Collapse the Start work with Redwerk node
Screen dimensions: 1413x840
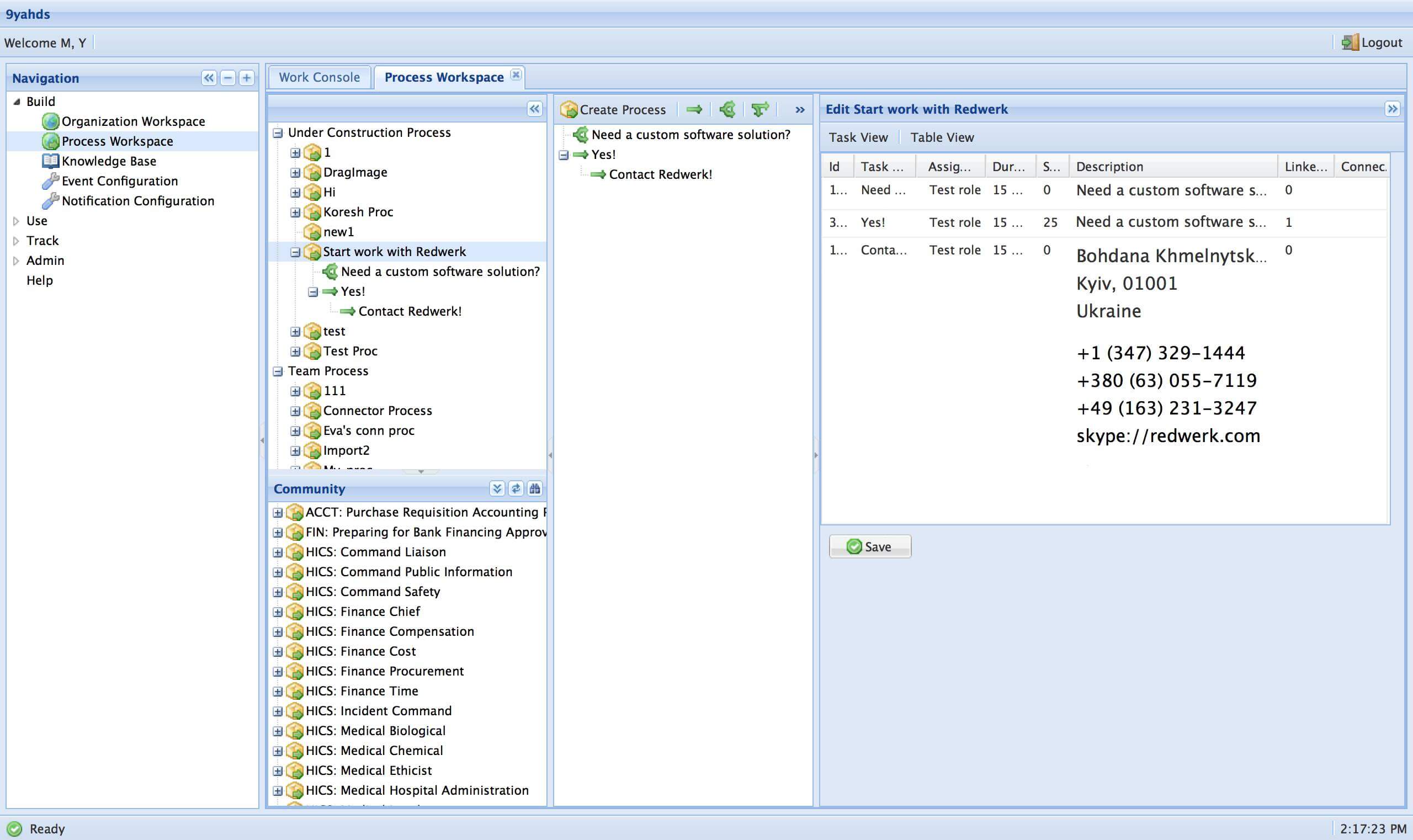(295, 252)
